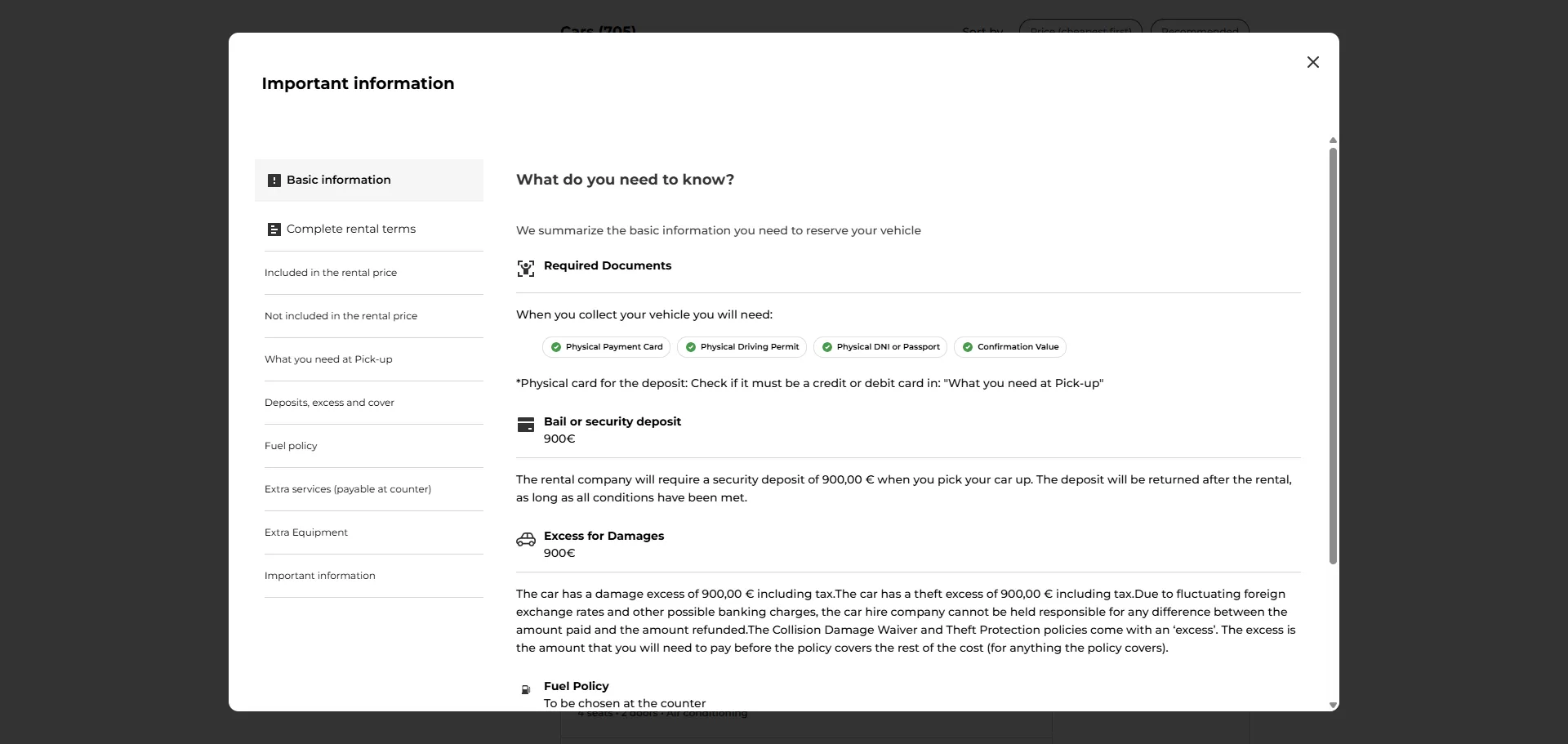Go to Included in the rental price
This screenshot has height=744, width=1568.
coord(331,273)
